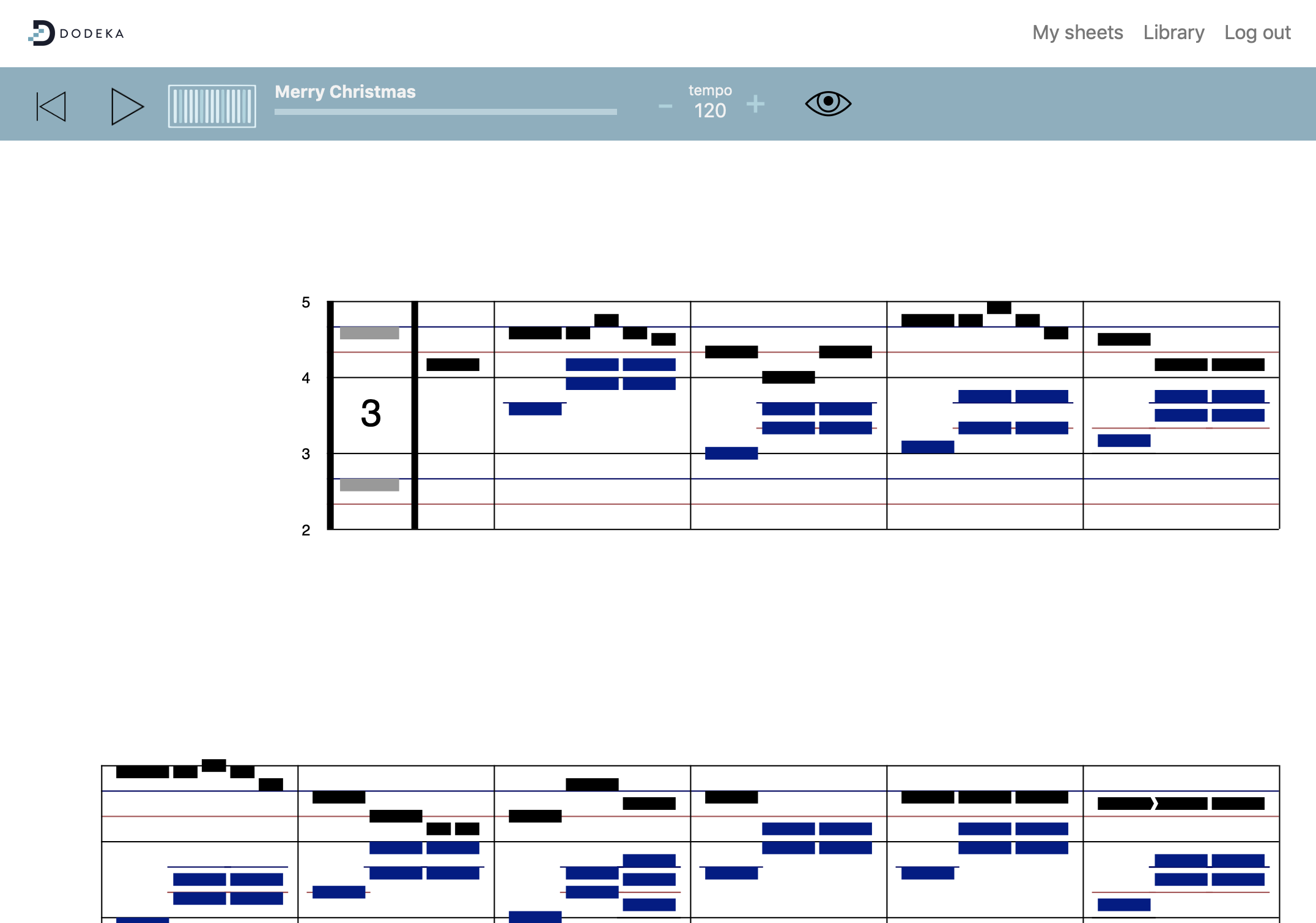Click the lower grey clef block

tap(369, 485)
